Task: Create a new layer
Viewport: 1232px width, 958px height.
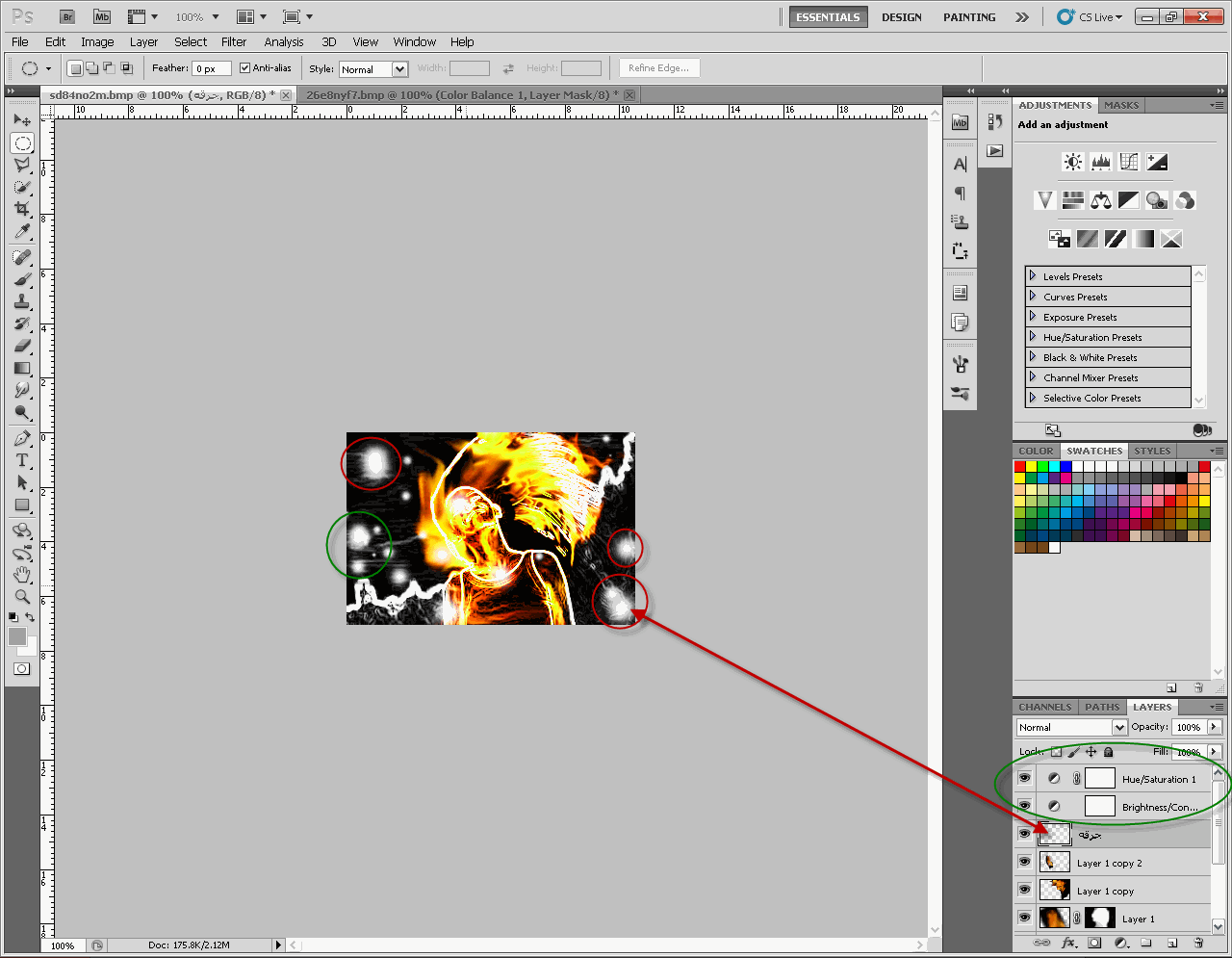Action: tap(1172, 944)
